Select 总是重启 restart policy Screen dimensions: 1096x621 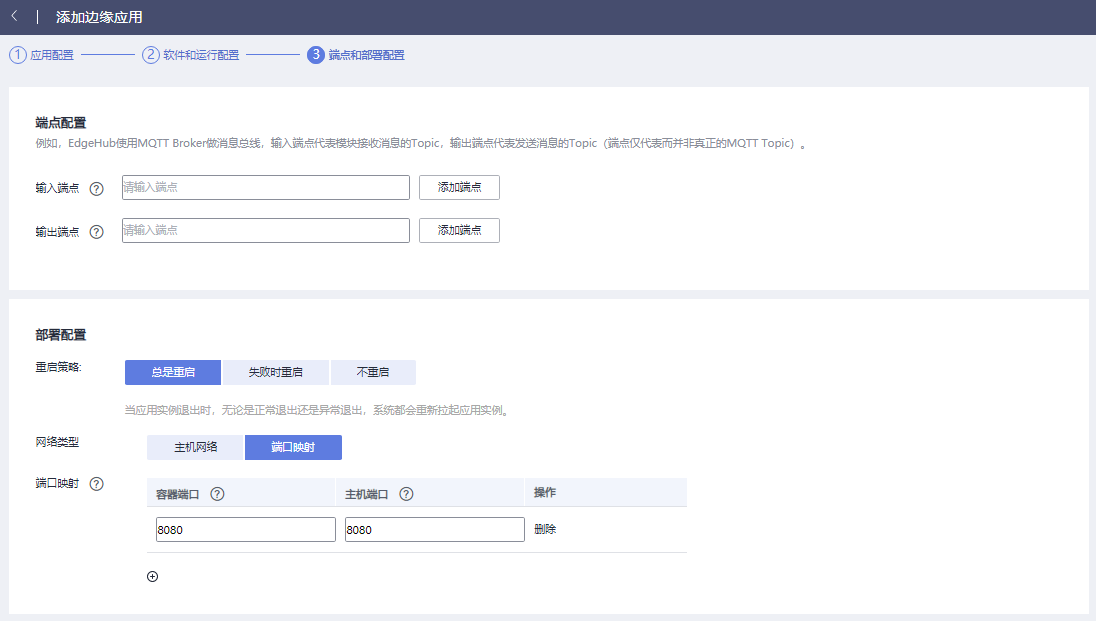click(x=173, y=372)
